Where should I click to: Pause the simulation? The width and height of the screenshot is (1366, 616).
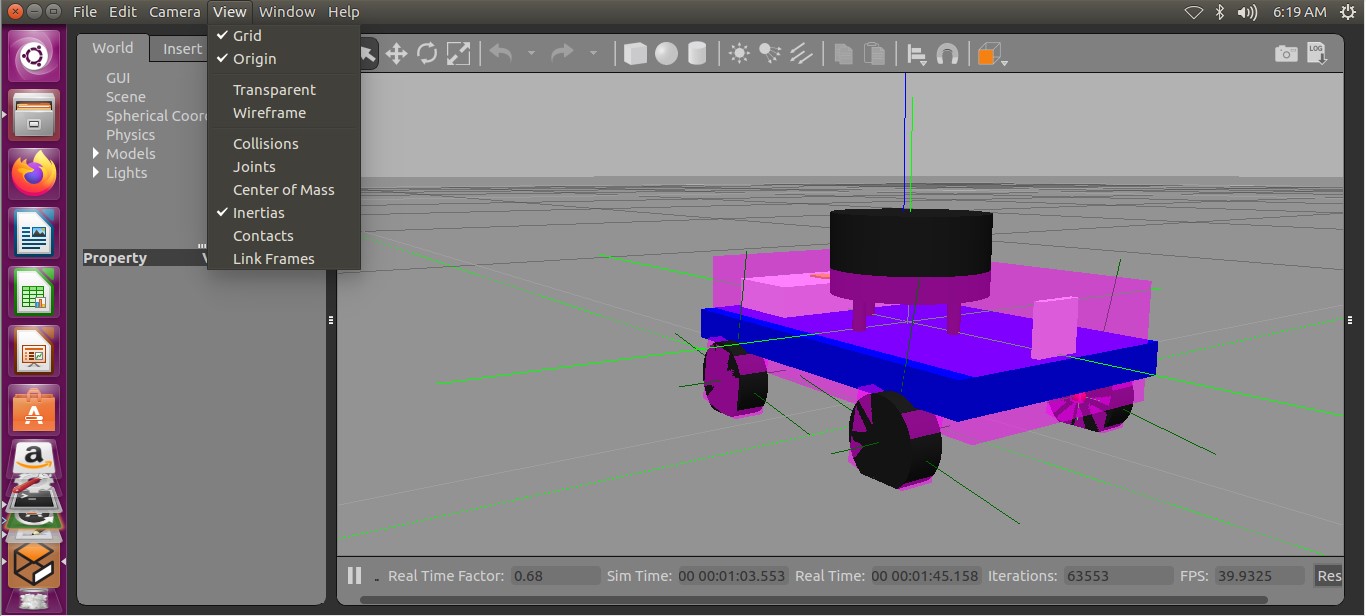coord(354,576)
